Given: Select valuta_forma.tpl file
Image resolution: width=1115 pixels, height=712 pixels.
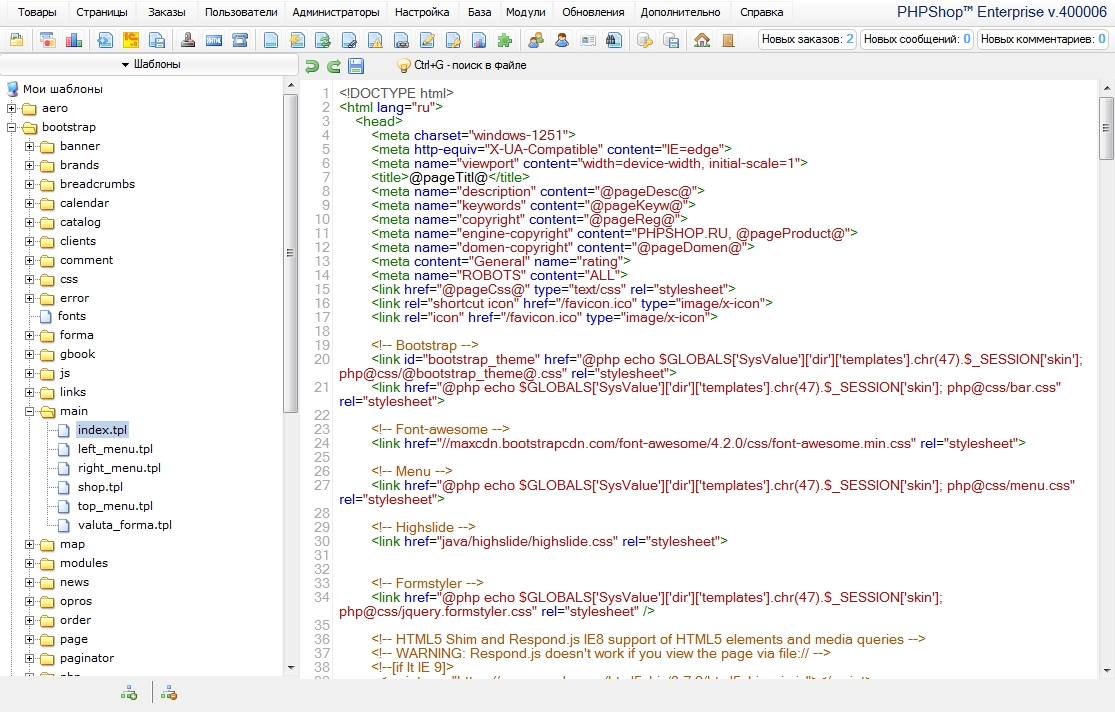Looking at the screenshot, I should (125, 526).
